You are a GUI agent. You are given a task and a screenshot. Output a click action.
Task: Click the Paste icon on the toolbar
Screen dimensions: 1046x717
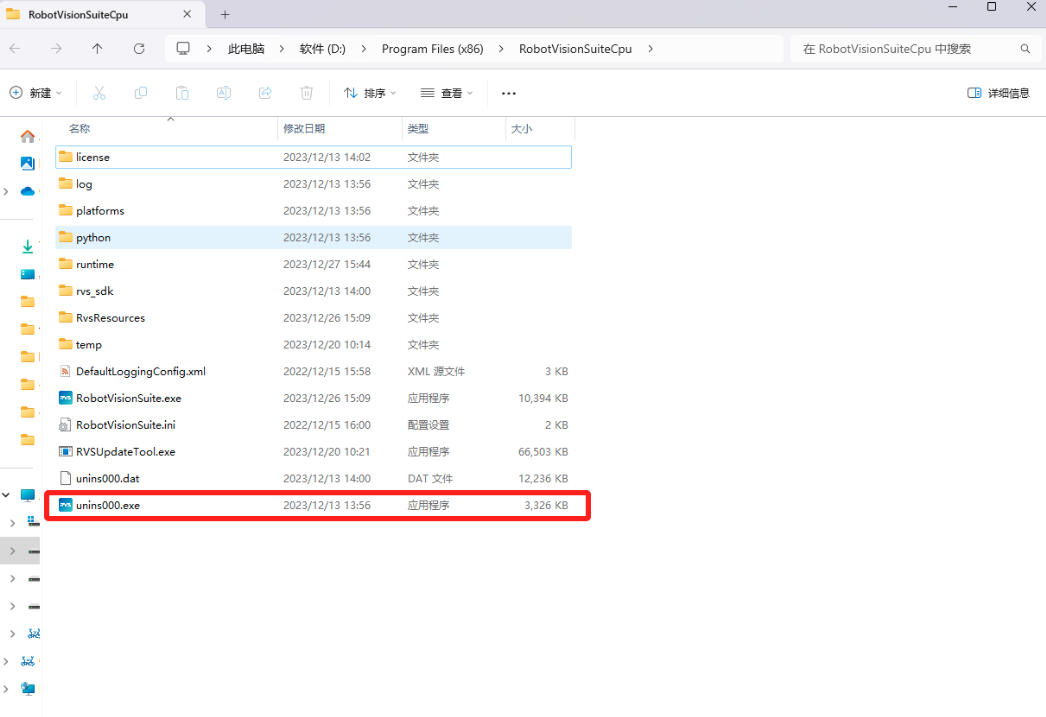click(x=182, y=93)
